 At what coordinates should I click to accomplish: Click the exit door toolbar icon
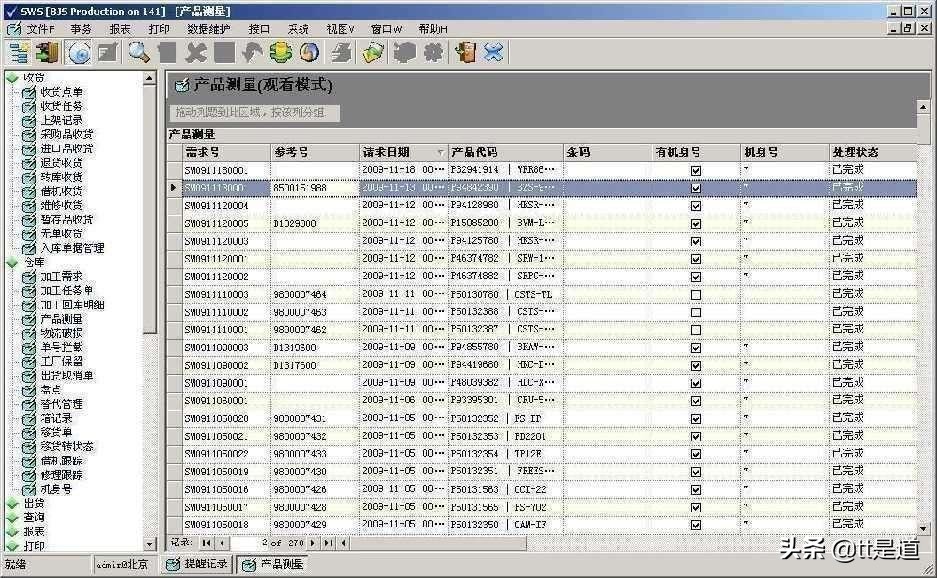pos(465,53)
